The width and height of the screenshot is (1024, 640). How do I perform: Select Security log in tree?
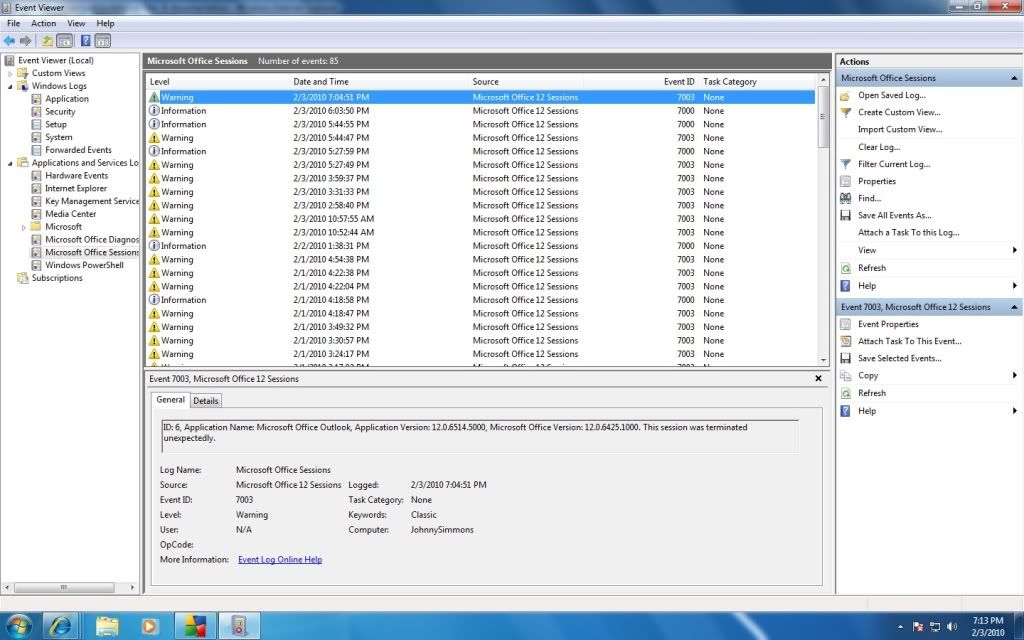tap(60, 112)
